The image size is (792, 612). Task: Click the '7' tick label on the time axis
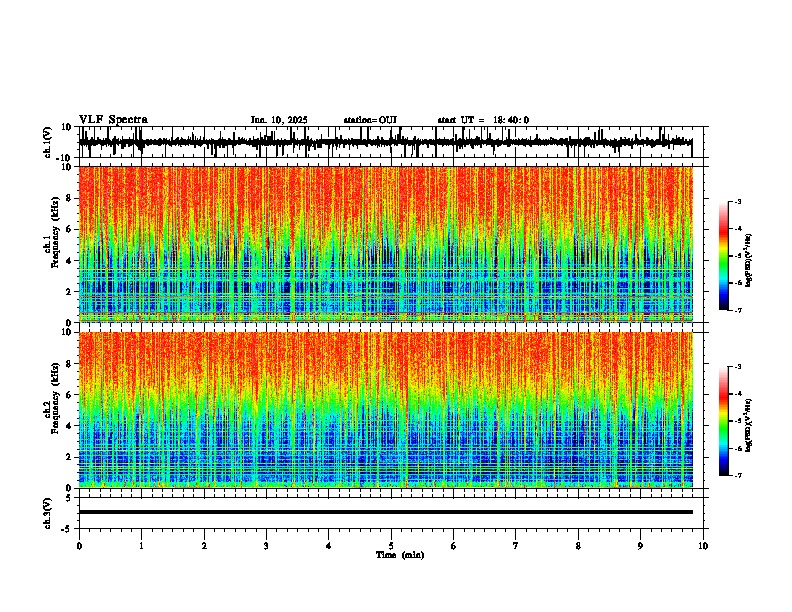point(516,546)
